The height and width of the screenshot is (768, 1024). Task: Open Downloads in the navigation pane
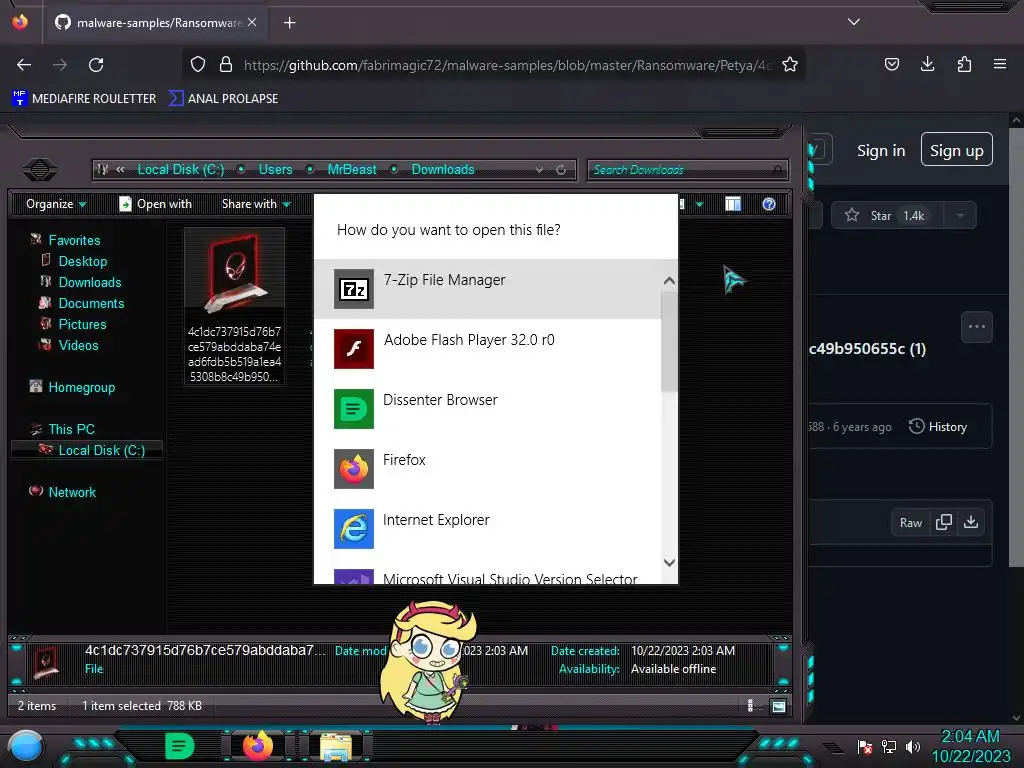click(90, 282)
